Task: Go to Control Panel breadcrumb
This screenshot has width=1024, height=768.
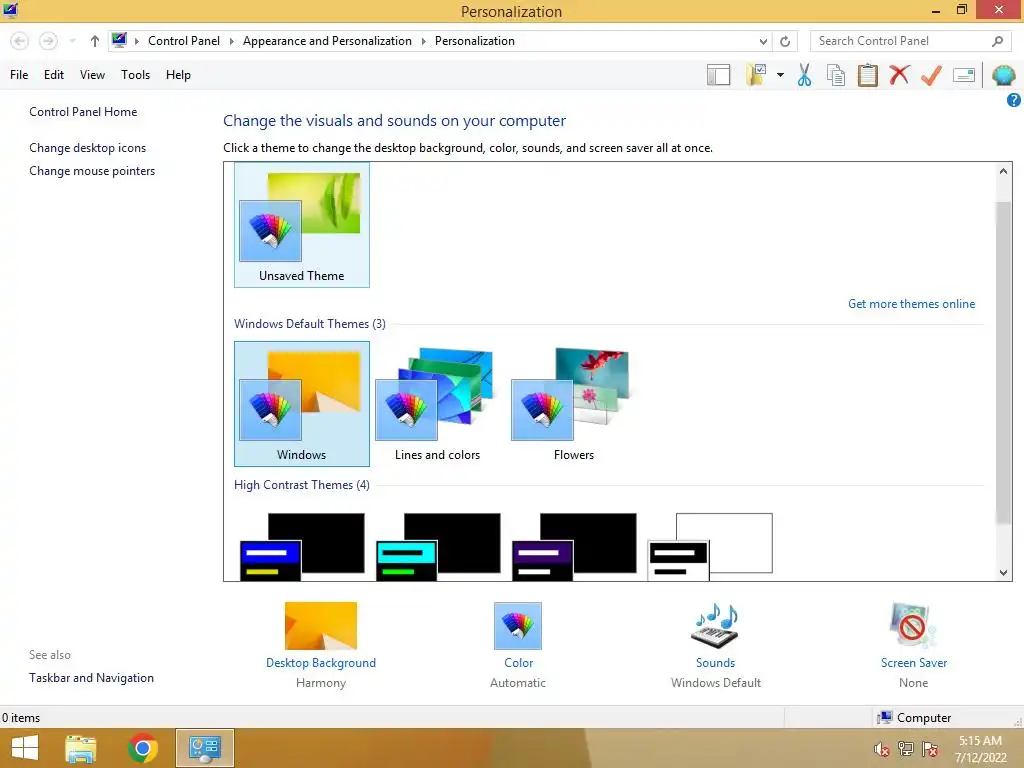Action: (x=184, y=41)
